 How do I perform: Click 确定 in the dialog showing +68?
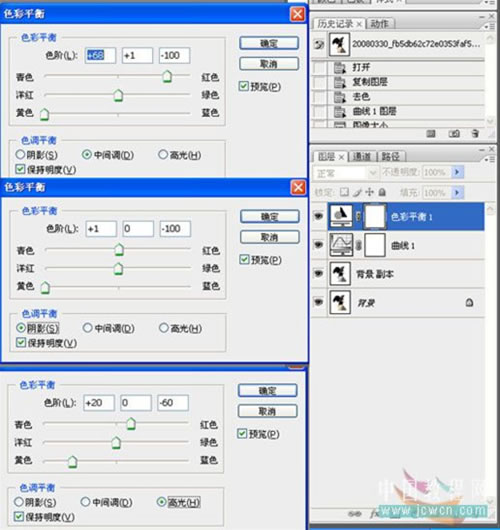269,43
